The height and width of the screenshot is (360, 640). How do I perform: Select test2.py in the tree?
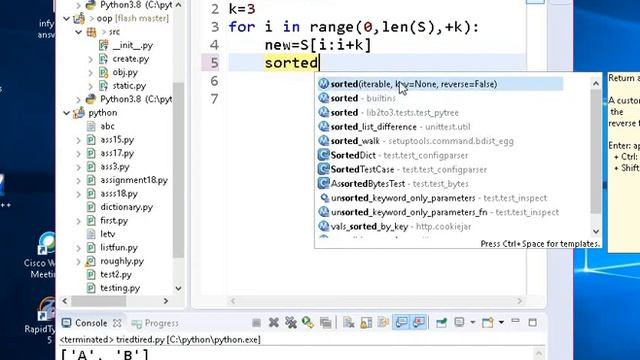point(116,274)
